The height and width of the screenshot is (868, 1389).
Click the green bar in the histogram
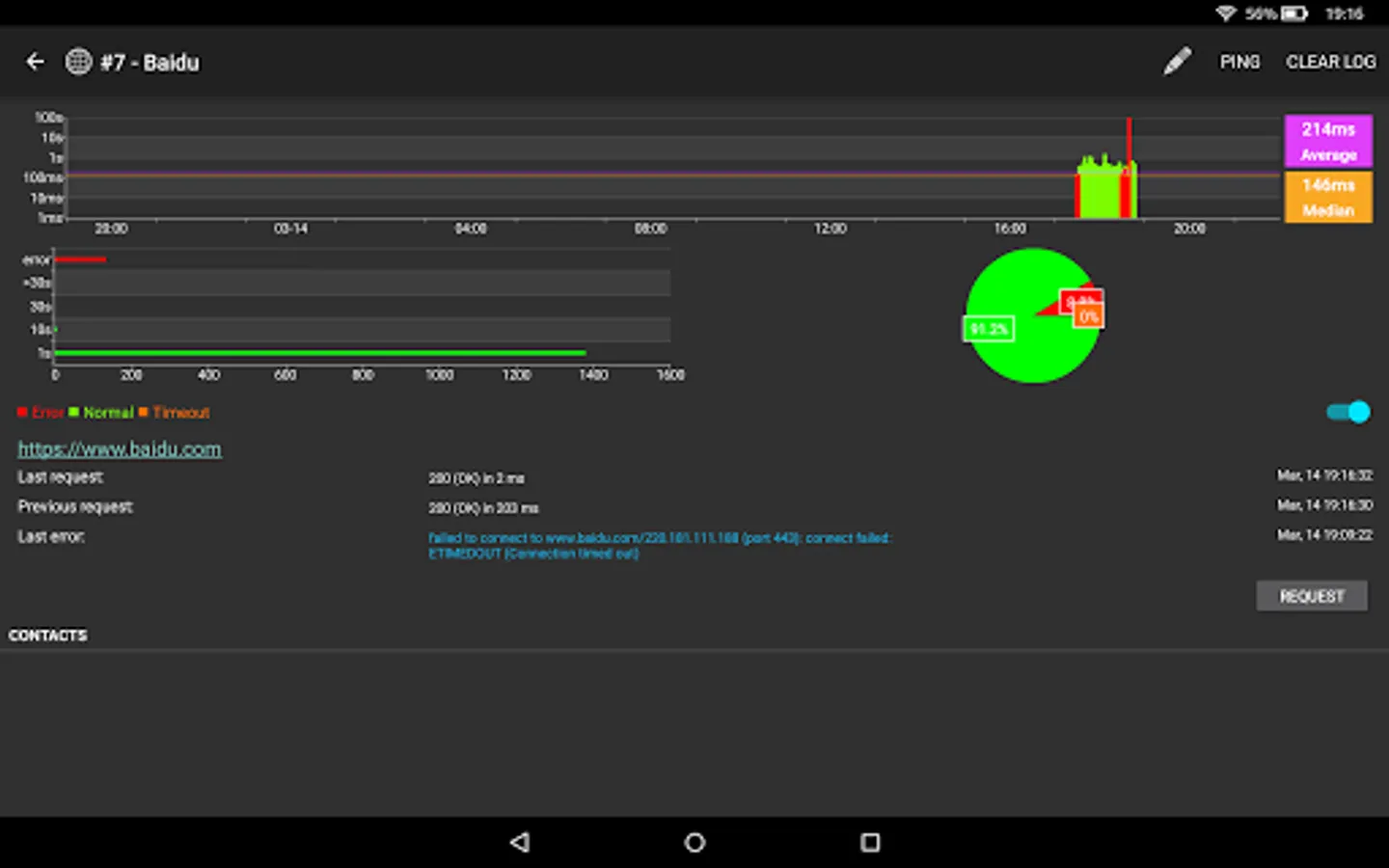tap(320, 353)
